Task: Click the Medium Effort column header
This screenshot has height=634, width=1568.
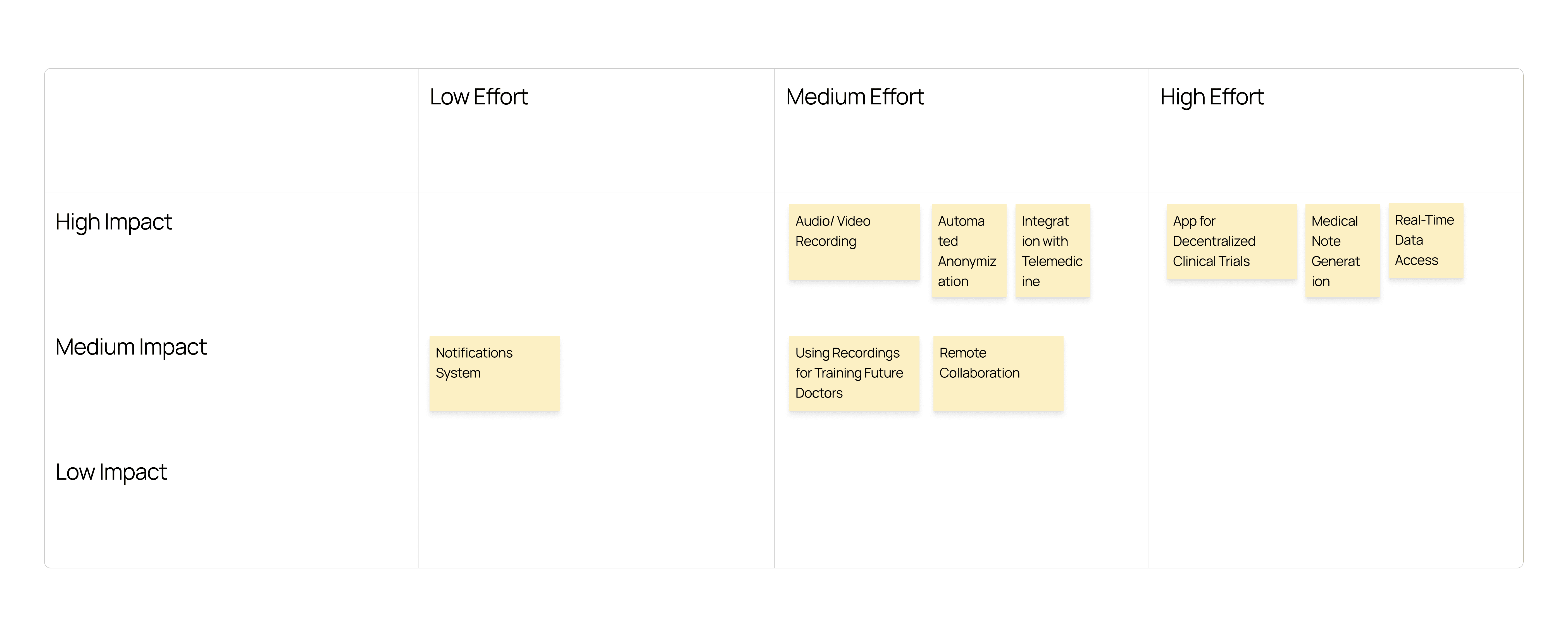Action: pos(855,97)
